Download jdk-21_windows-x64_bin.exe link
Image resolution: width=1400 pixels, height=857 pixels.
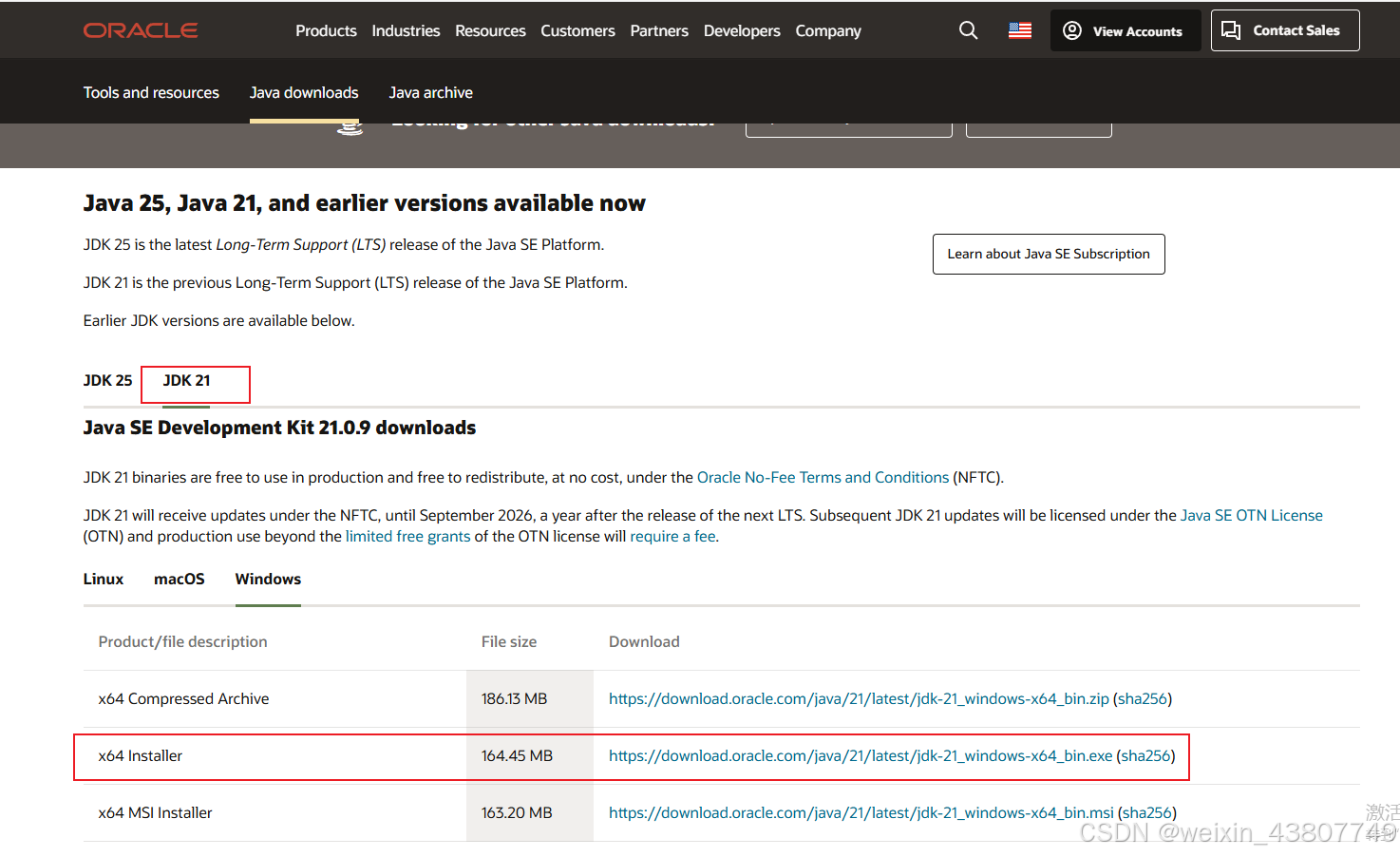[x=861, y=755]
